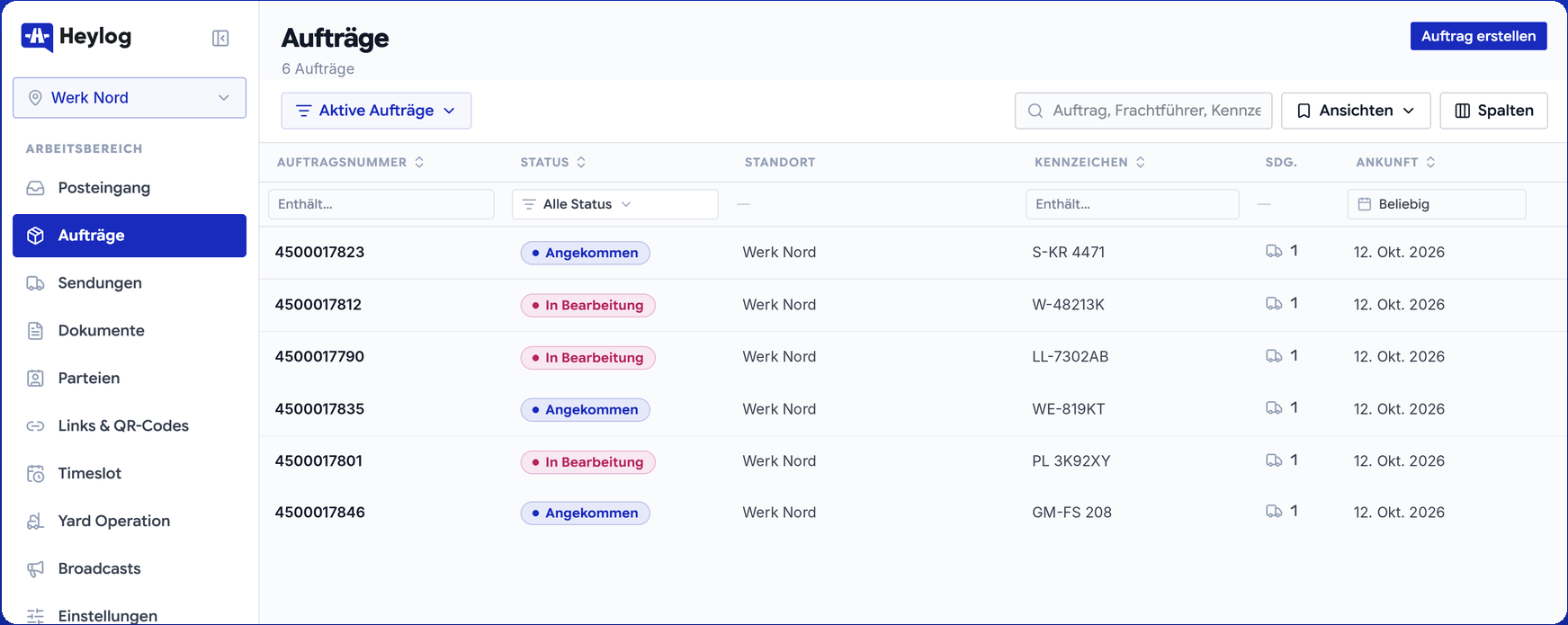The image size is (1568, 625).
Task: Click the shipment truck icon for order 4500017812
Action: coord(1274,304)
